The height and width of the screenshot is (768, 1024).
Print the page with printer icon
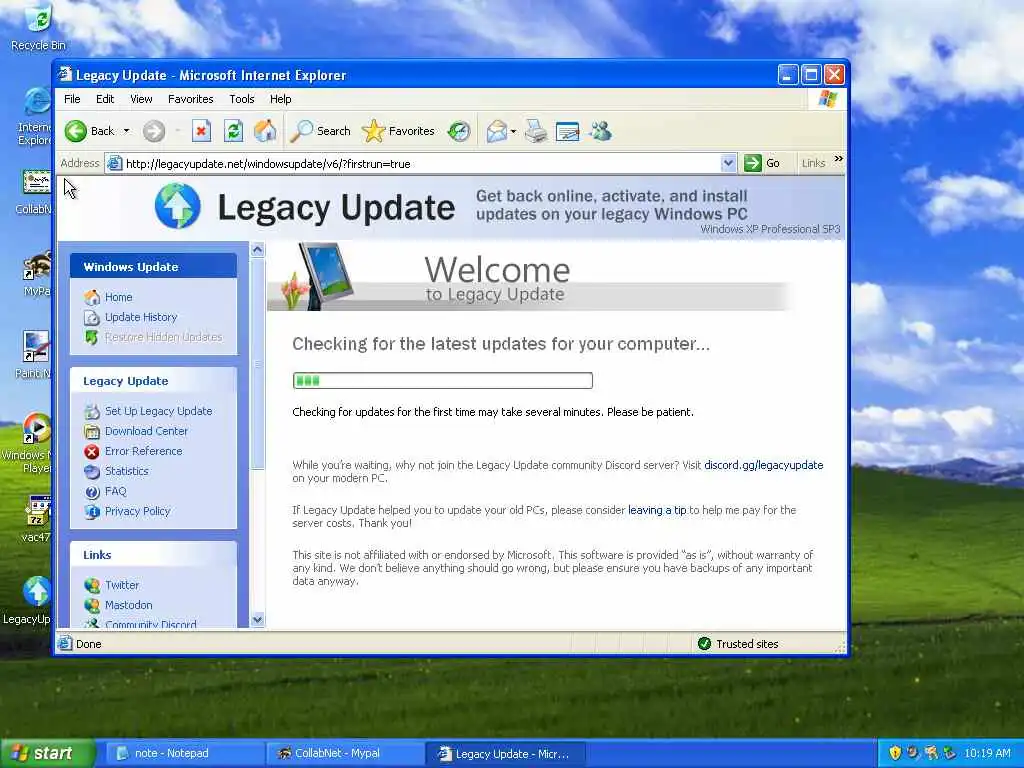(536, 131)
